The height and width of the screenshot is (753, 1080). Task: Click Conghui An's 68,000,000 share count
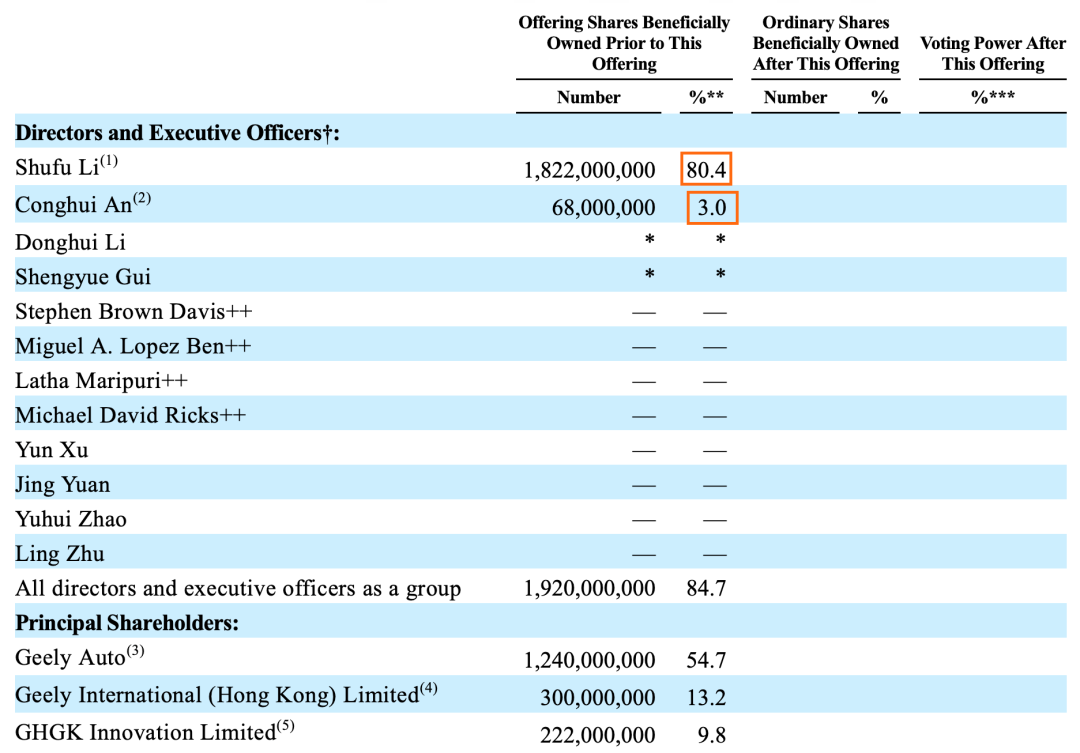point(603,208)
